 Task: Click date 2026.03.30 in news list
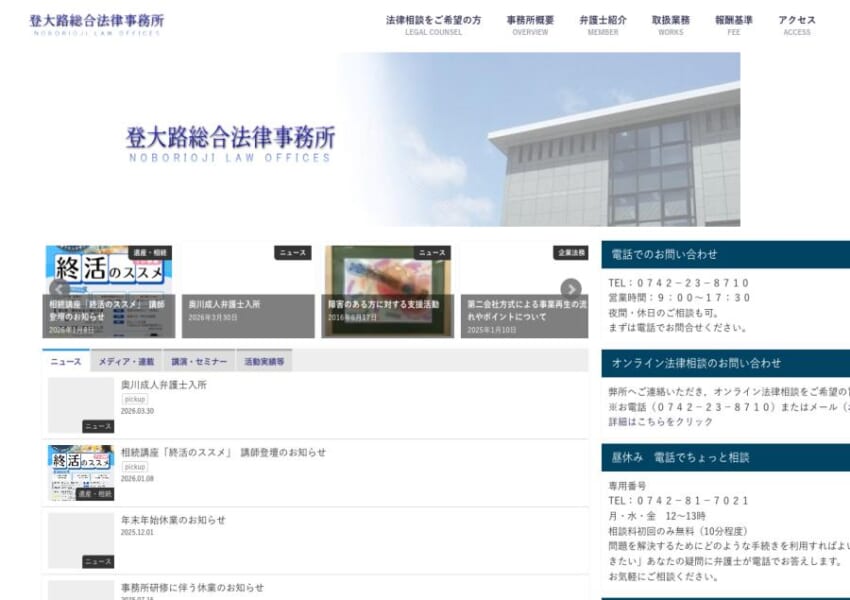click(137, 411)
